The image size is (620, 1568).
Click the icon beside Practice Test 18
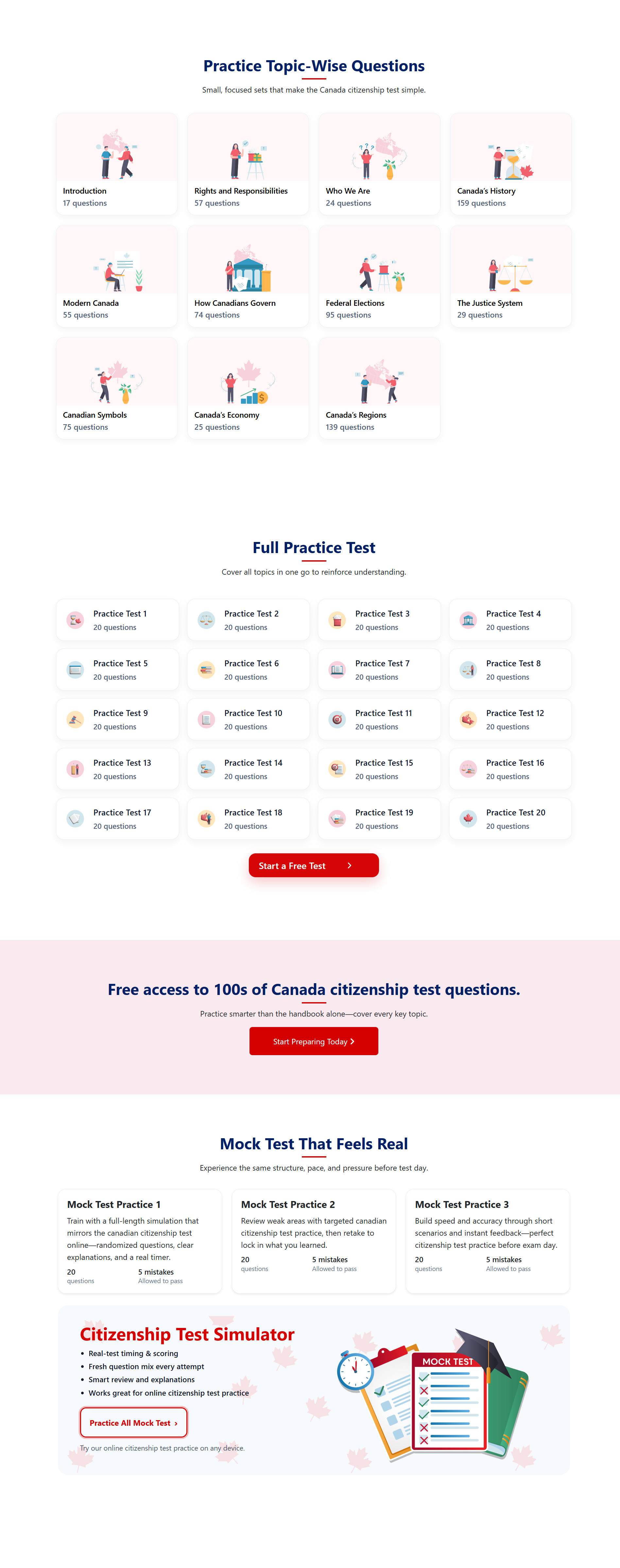pyautogui.click(x=206, y=819)
